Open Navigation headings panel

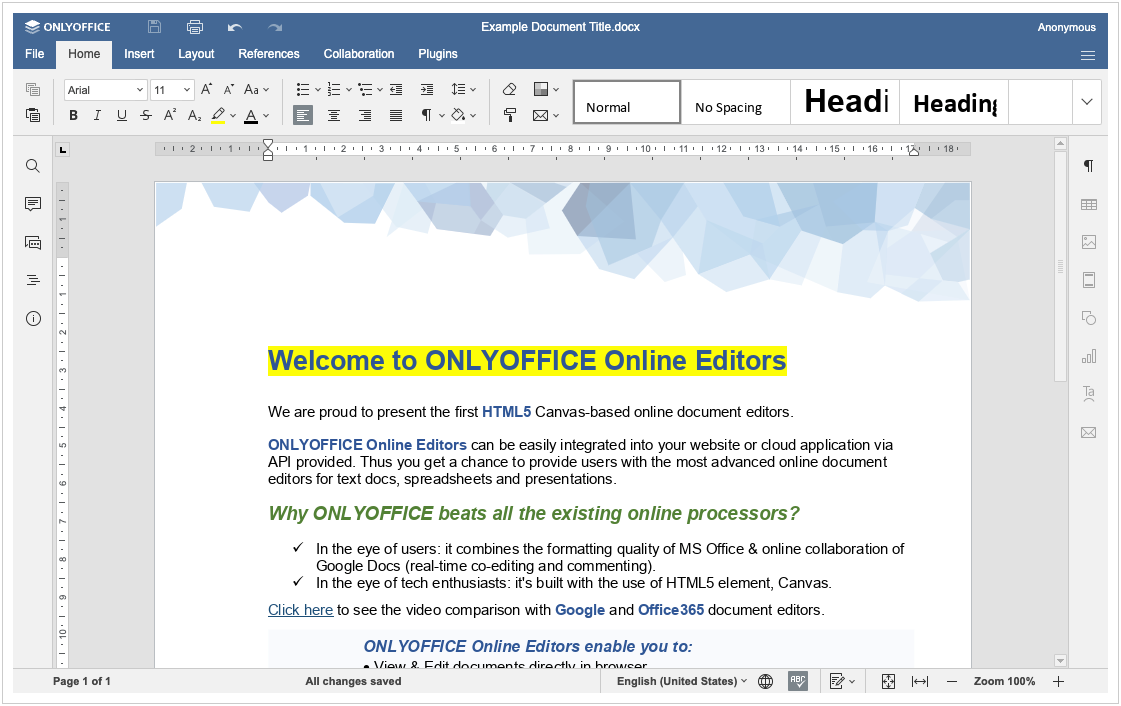click(x=33, y=280)
